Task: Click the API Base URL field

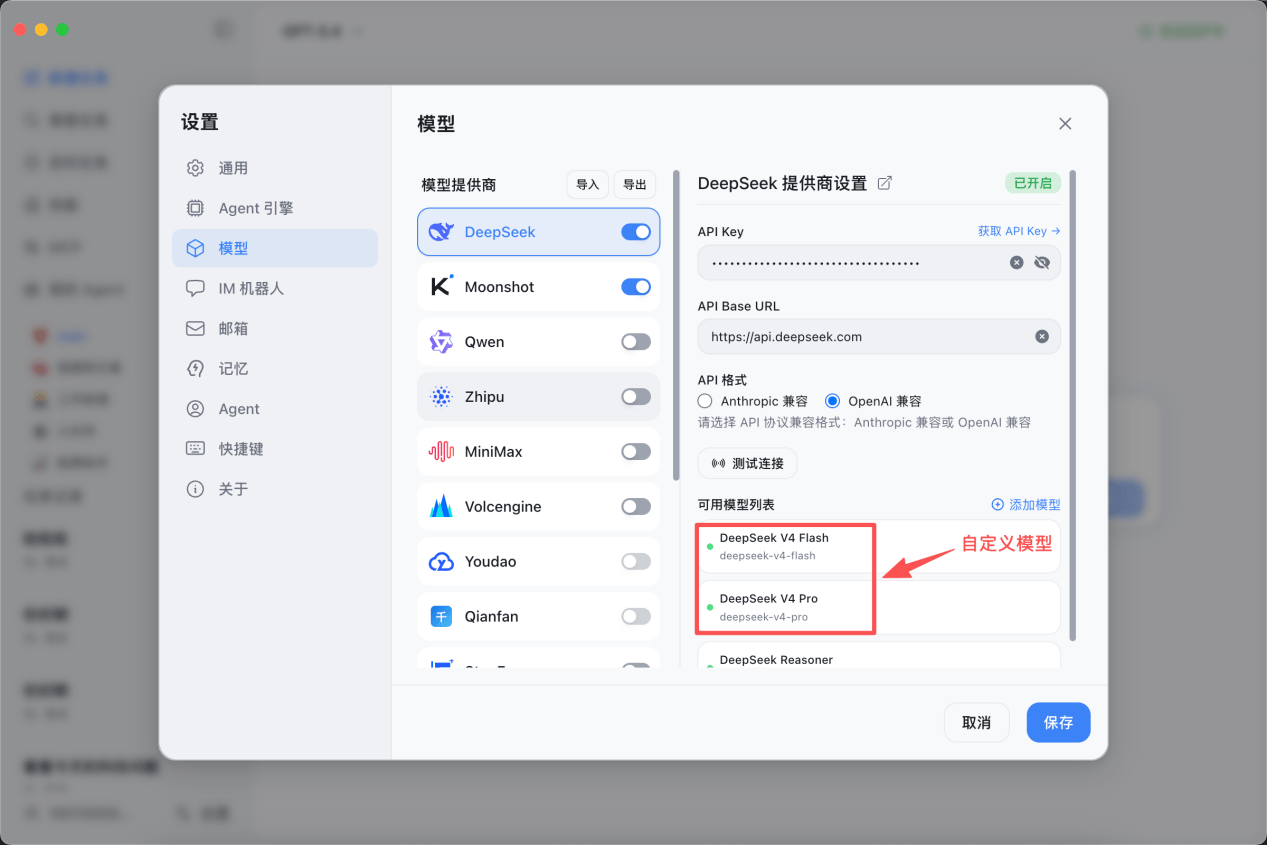Action: click(x=879, y=337)
